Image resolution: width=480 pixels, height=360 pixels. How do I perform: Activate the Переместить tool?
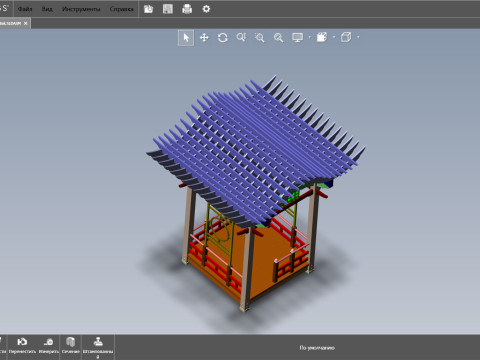click(x=22, y=346)
